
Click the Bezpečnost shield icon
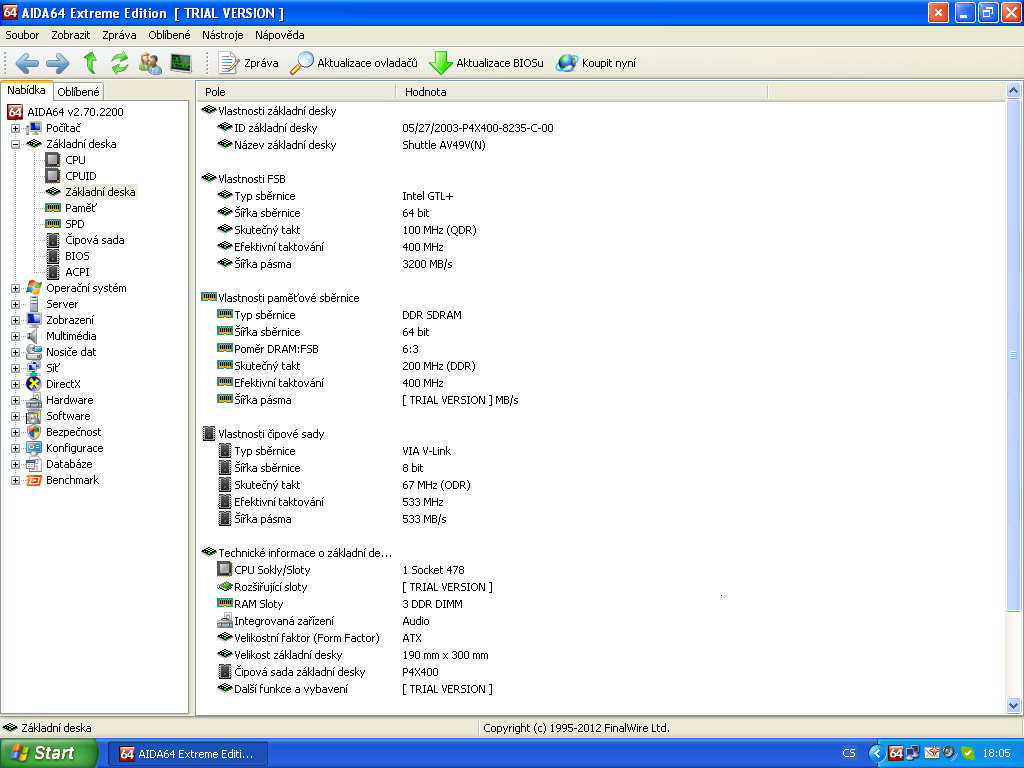34,432
